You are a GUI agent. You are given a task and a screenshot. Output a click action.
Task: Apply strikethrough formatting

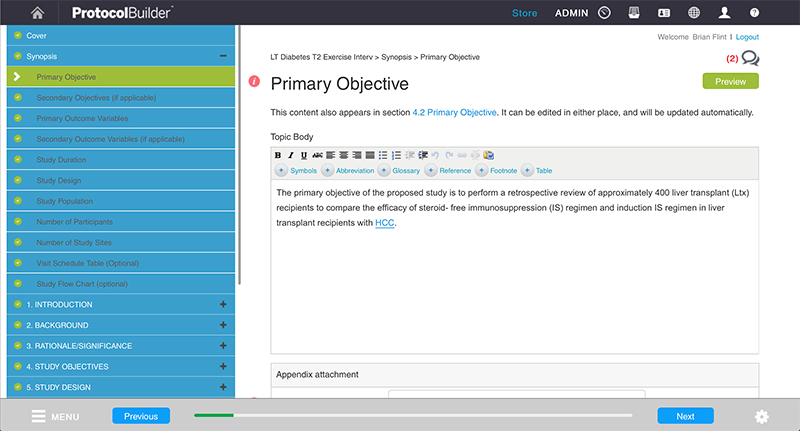click(317, 155)
